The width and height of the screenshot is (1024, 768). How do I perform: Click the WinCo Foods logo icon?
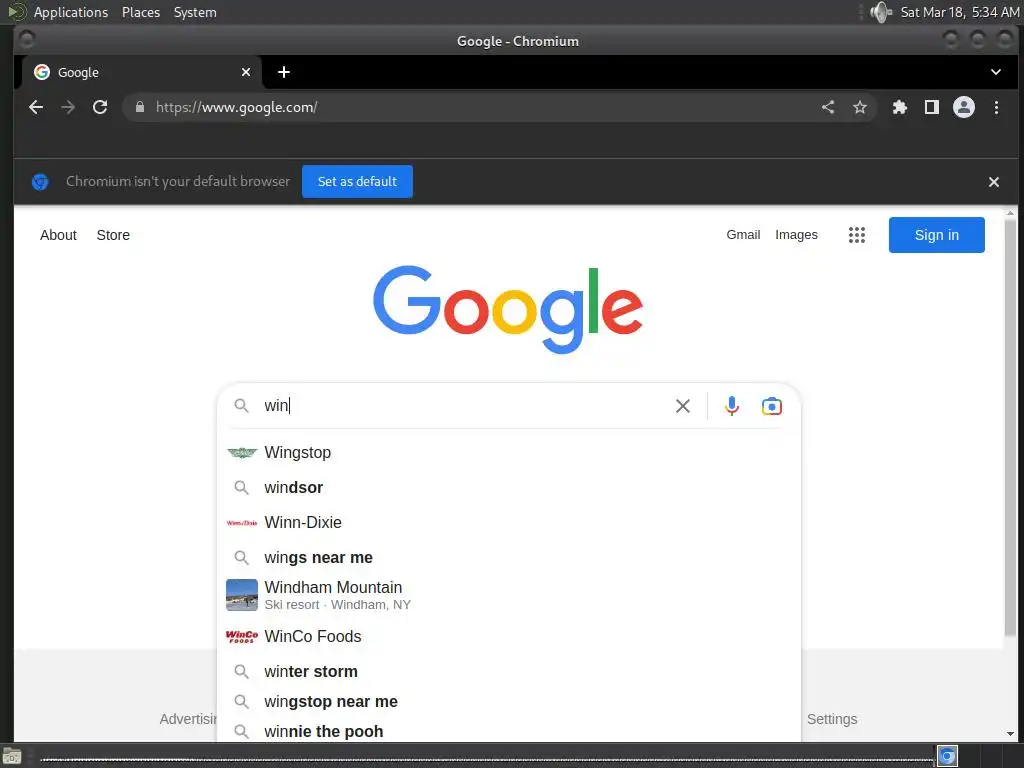point(242,636)
